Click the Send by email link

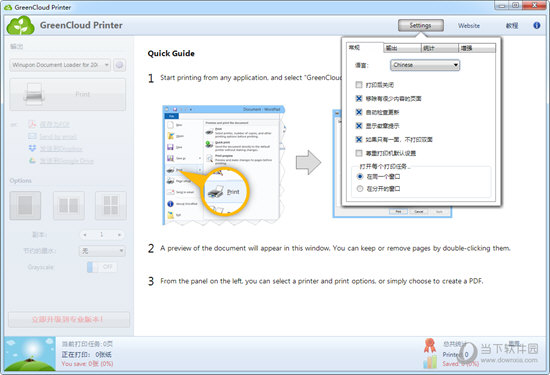(x=58, y=136)
